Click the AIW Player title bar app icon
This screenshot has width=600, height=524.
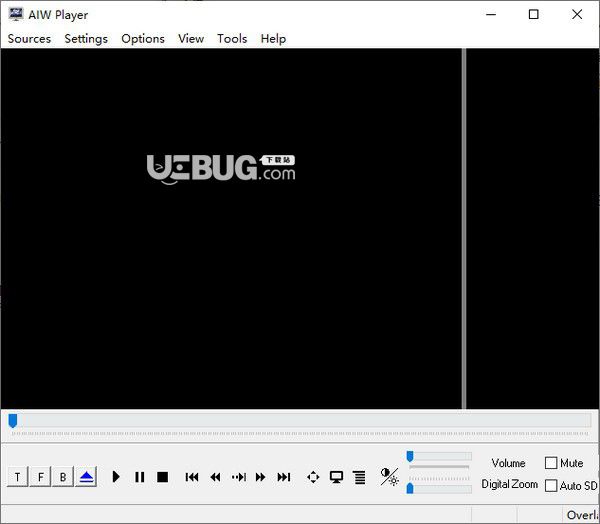click(16, 14)
